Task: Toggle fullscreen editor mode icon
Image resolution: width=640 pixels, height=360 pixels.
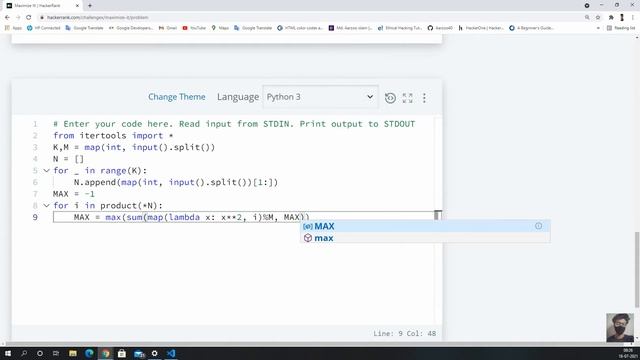Action: click(407, 98)
